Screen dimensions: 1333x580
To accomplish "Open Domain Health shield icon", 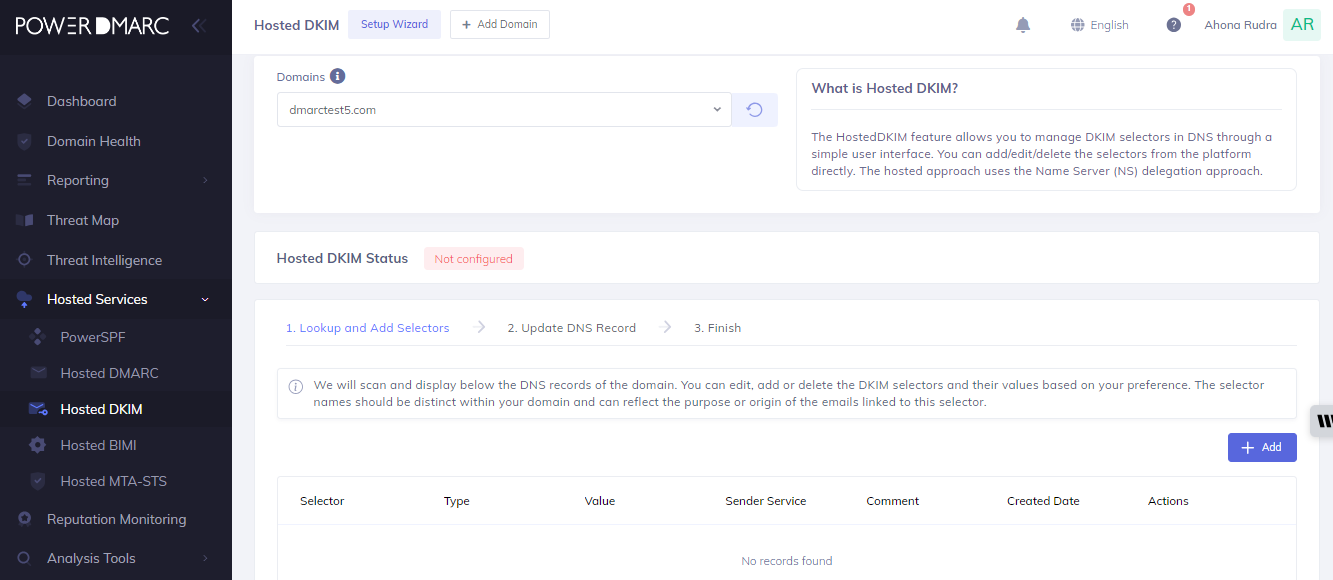I will click(x=25, y=141).
